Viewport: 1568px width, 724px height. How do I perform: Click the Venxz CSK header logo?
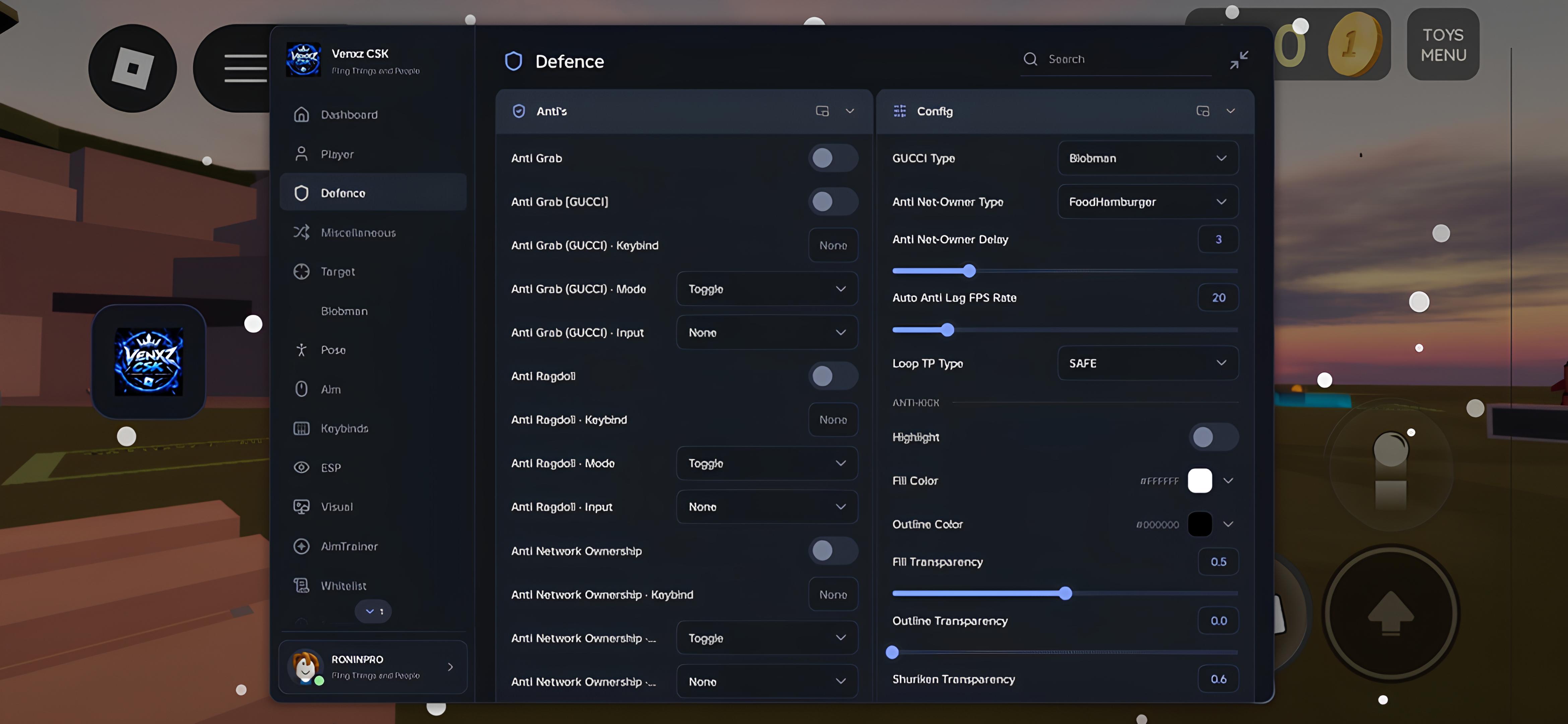pos(304,60)
